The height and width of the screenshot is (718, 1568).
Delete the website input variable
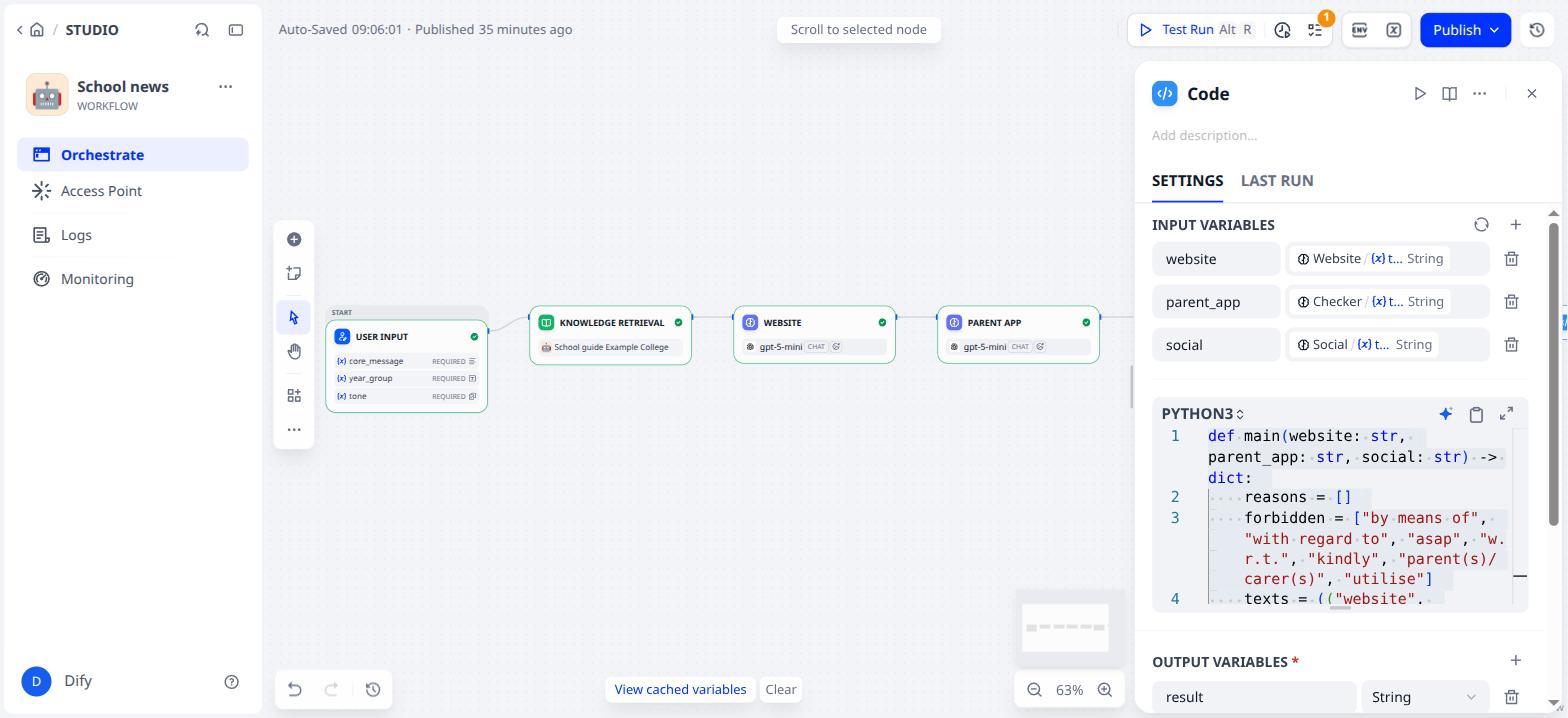1512,259
